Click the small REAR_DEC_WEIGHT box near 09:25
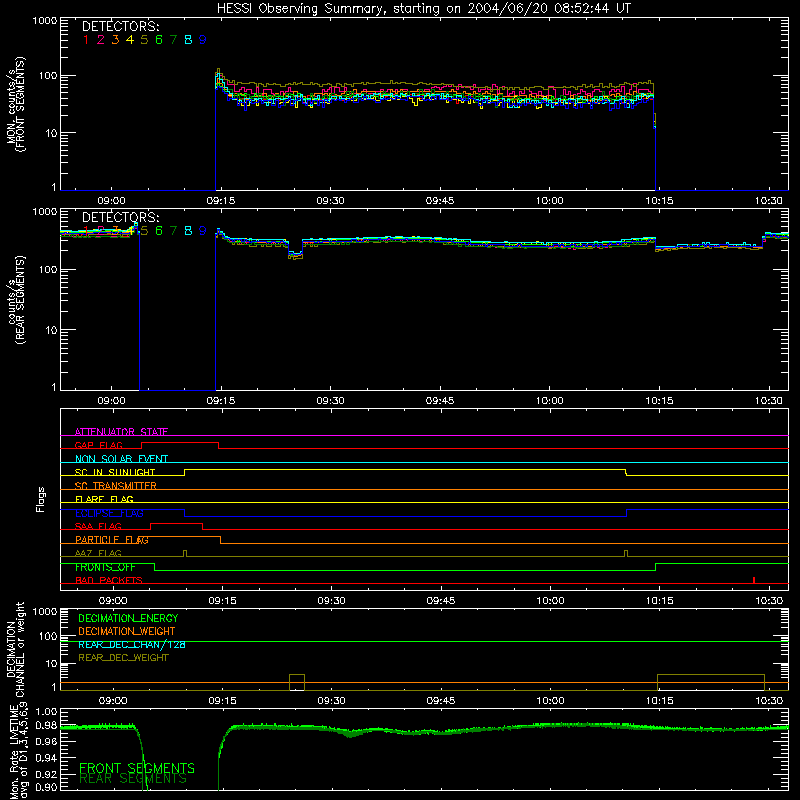Screen dimensions: 800x800 pyautogui.click(x=297, y=683)
